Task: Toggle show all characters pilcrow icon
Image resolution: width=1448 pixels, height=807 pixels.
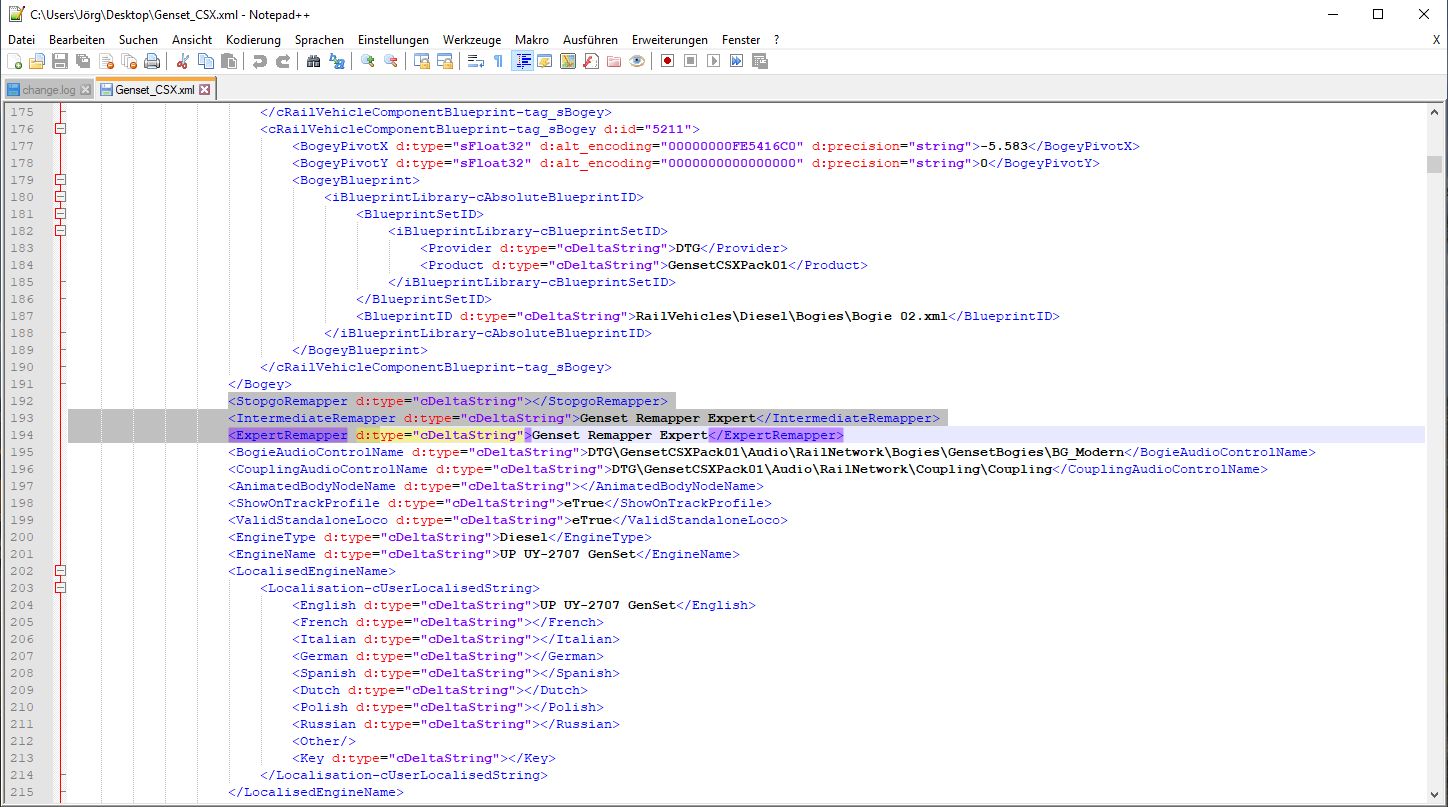Action: (x=498, y=62)
